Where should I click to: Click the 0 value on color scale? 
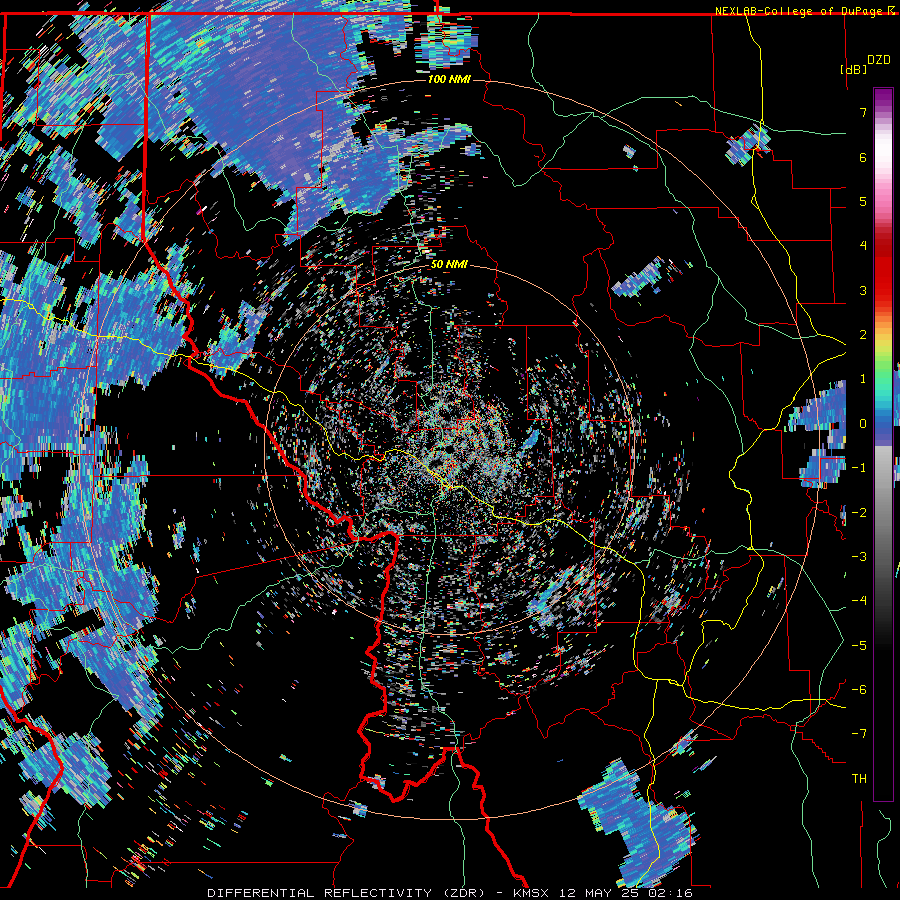(x=863, y=424)
